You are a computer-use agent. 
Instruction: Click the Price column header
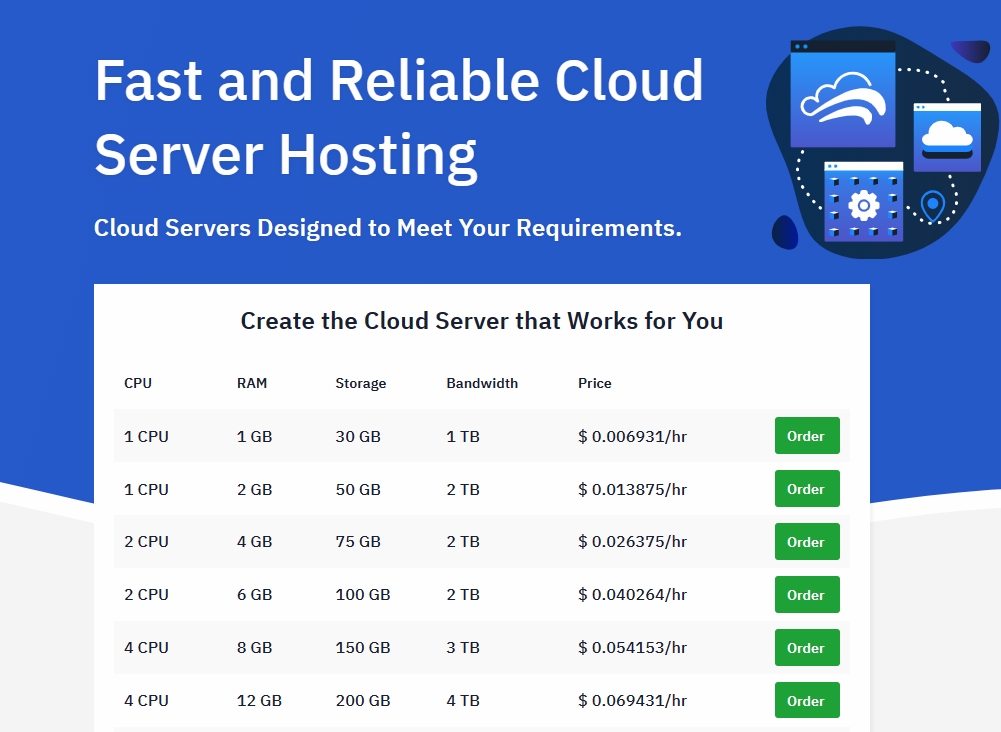click(x=594, y=383)
